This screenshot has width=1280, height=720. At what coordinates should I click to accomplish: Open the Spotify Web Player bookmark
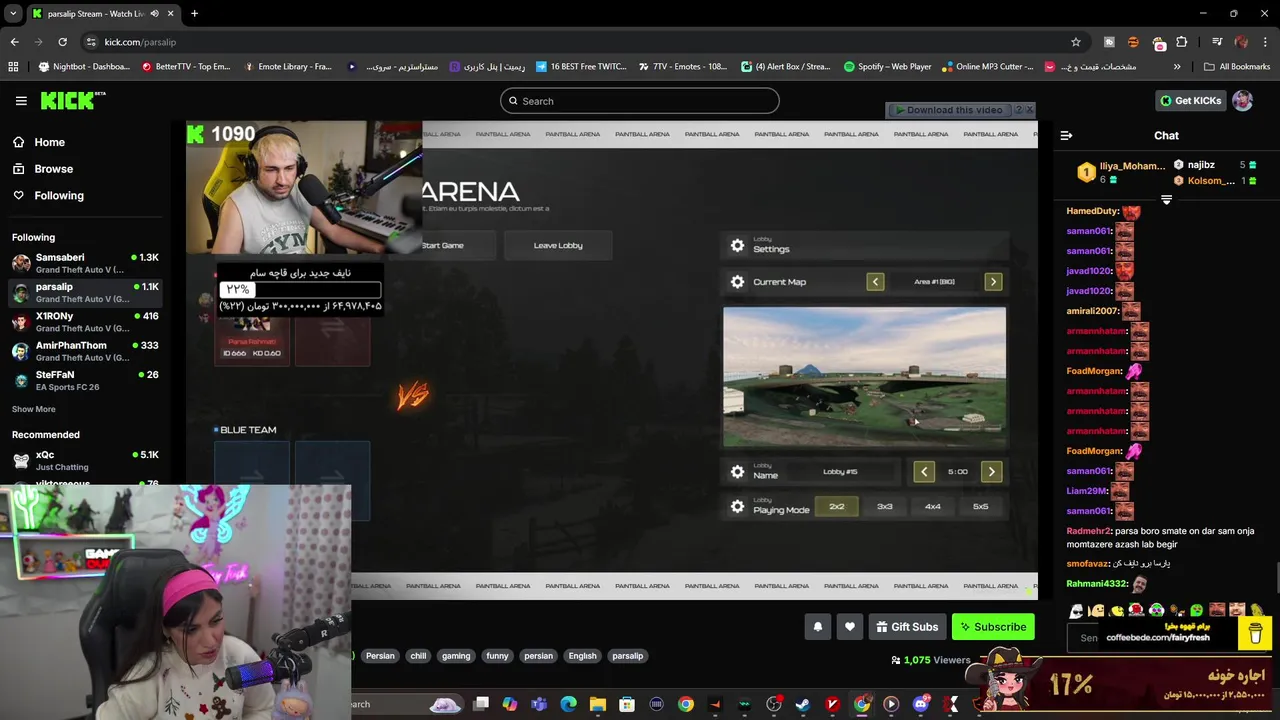tap(888, 67)
